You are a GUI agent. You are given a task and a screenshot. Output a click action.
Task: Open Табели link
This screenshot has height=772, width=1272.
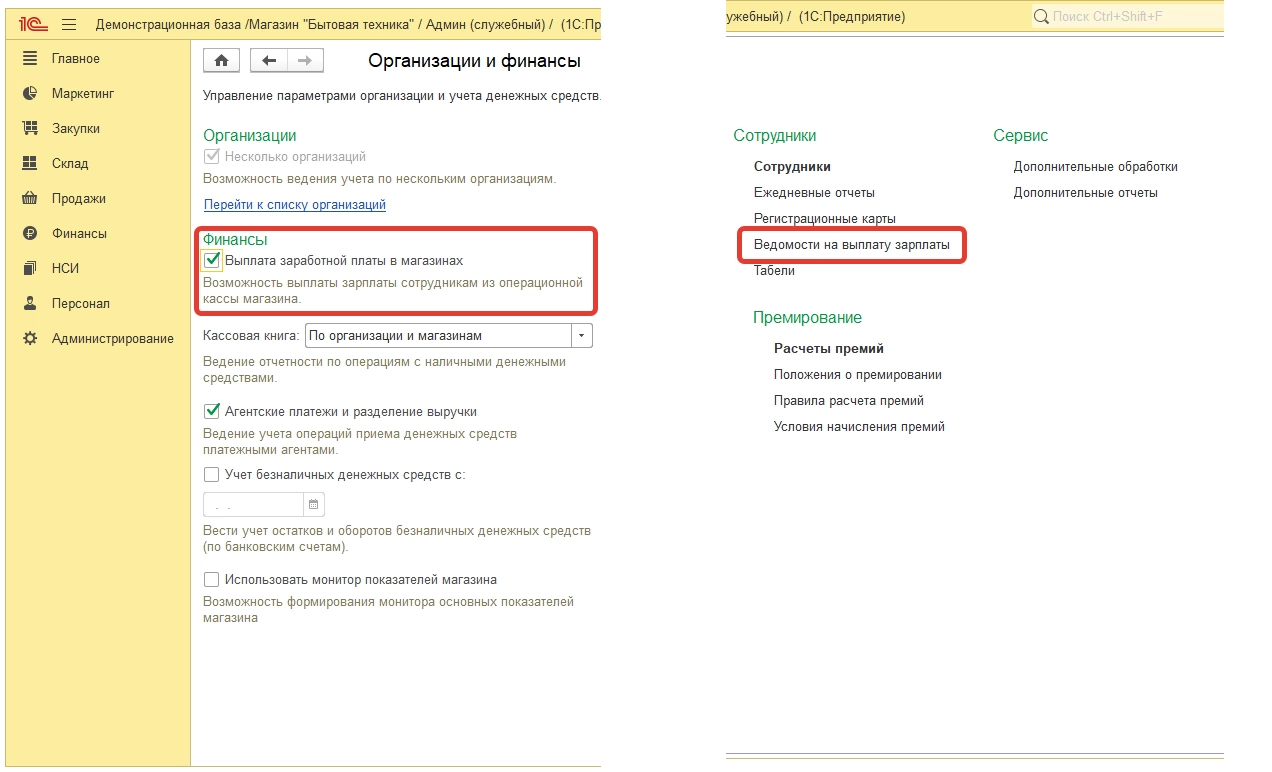tap(774, 271)
